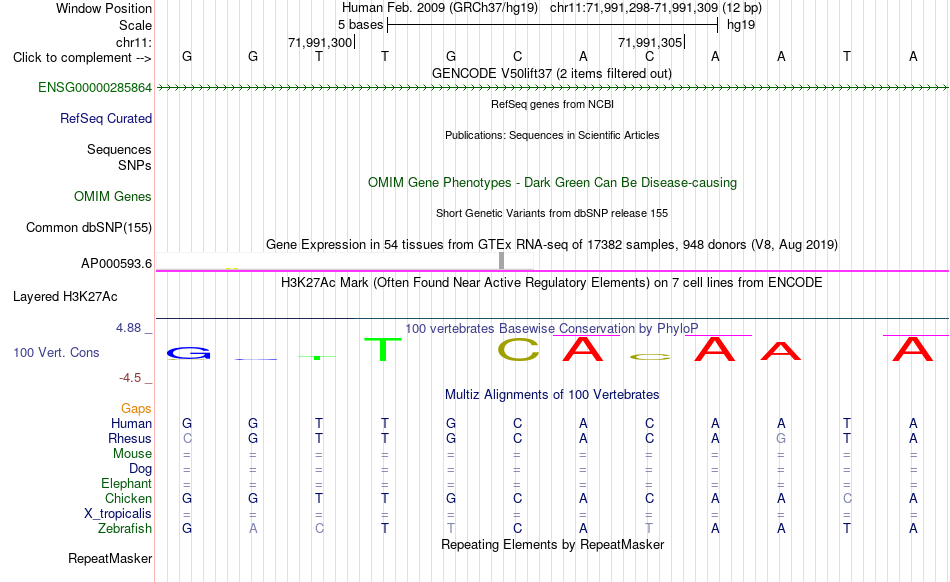Click the OMIM Genes track label
950x582 pixels.
(112, 196)
